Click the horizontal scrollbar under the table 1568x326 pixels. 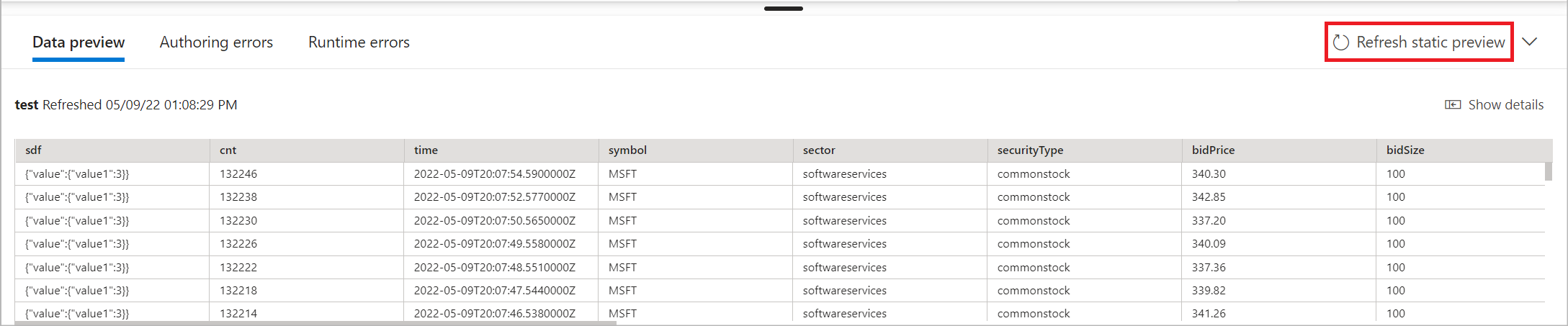(315, 323)
